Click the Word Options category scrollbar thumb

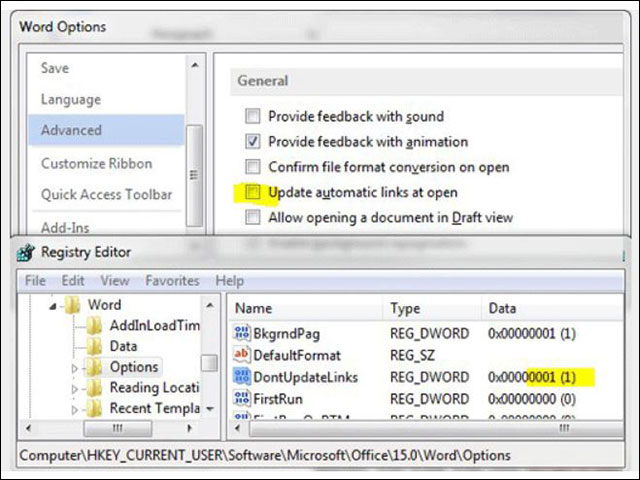point(194,176)
